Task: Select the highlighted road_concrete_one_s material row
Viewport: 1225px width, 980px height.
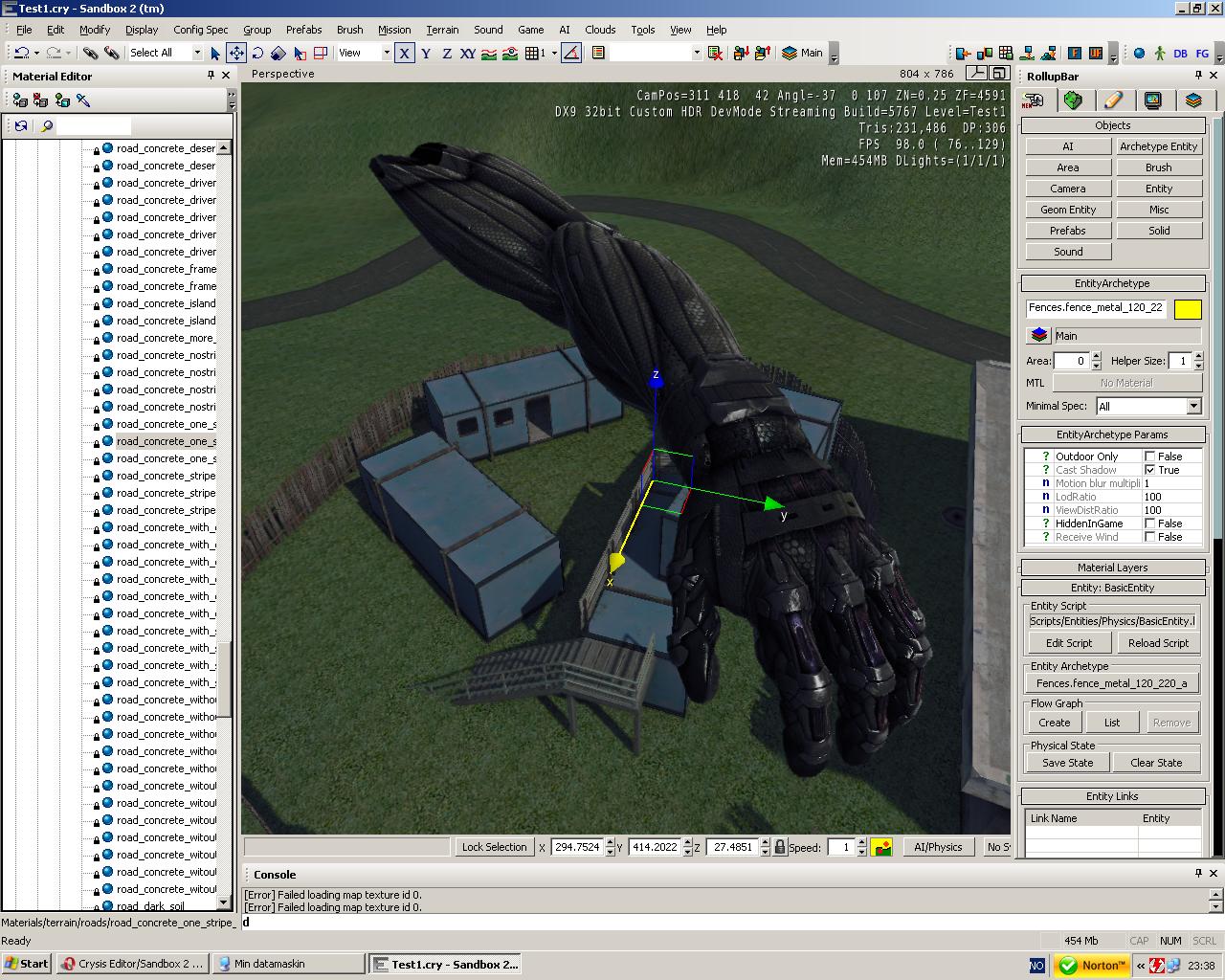Action: coord(166,441)
